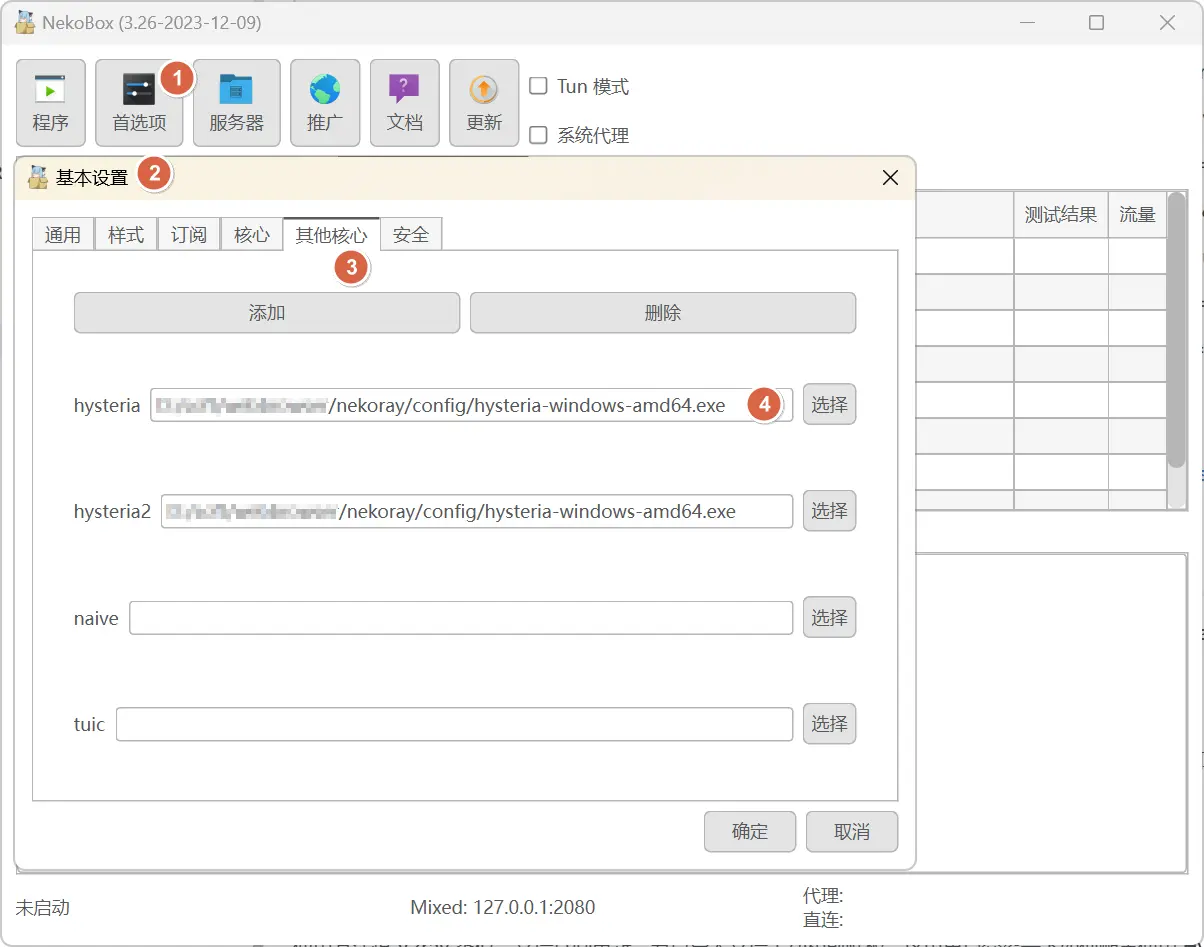Click 选择 next to naive field
The image size is (1204, 947).
tap(829, 618)
